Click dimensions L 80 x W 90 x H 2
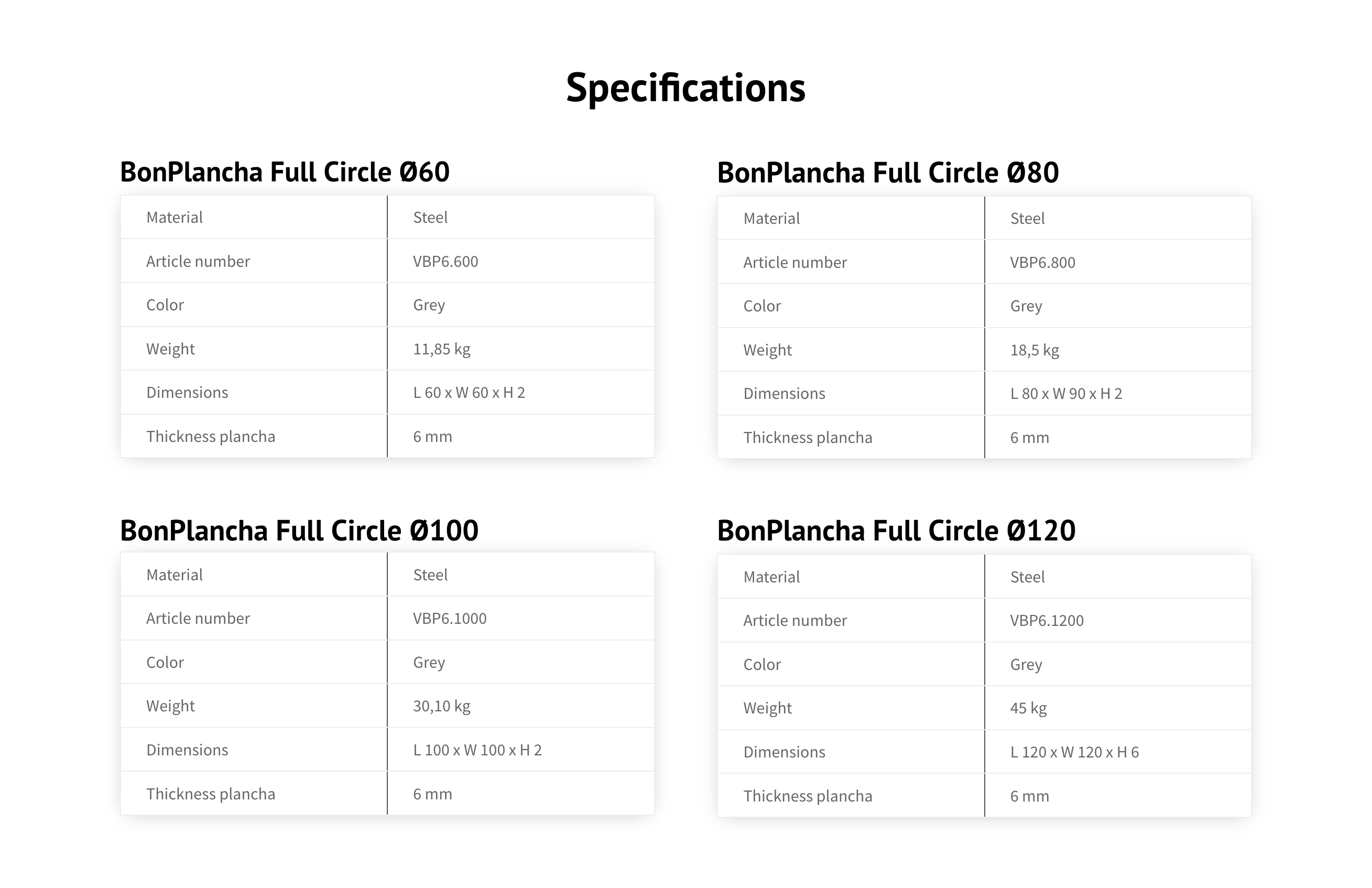1372x888 pixels. pyautogui.click(x=1066, y=394)
